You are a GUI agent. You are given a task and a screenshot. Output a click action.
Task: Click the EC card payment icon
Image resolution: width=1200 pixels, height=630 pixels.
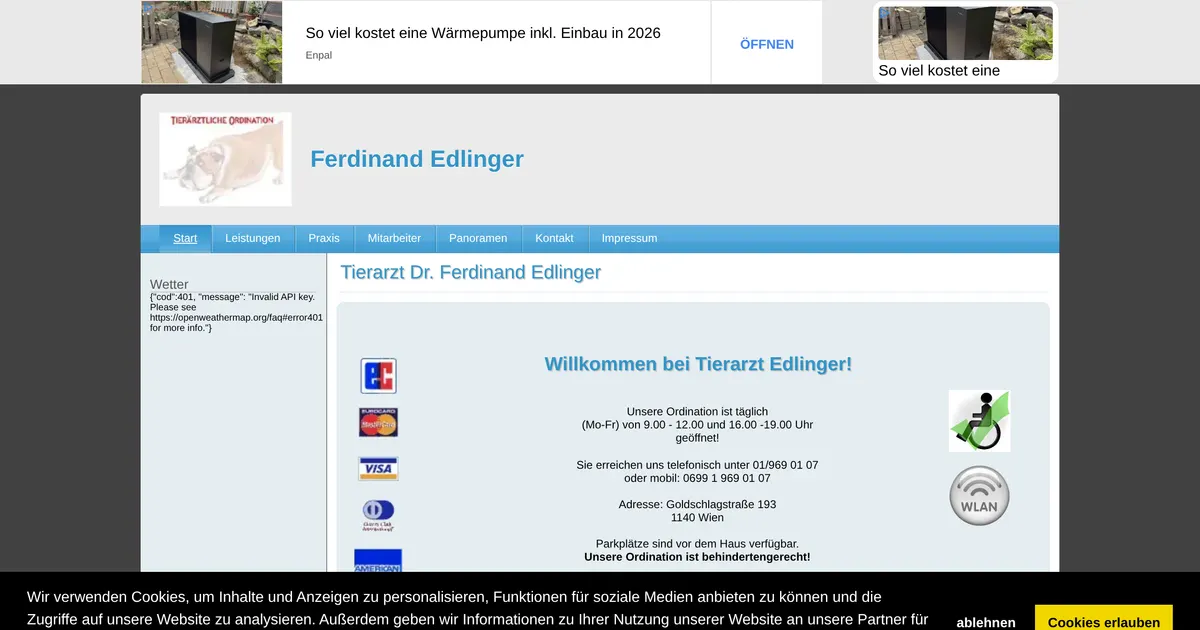click(x=378, y=375)
